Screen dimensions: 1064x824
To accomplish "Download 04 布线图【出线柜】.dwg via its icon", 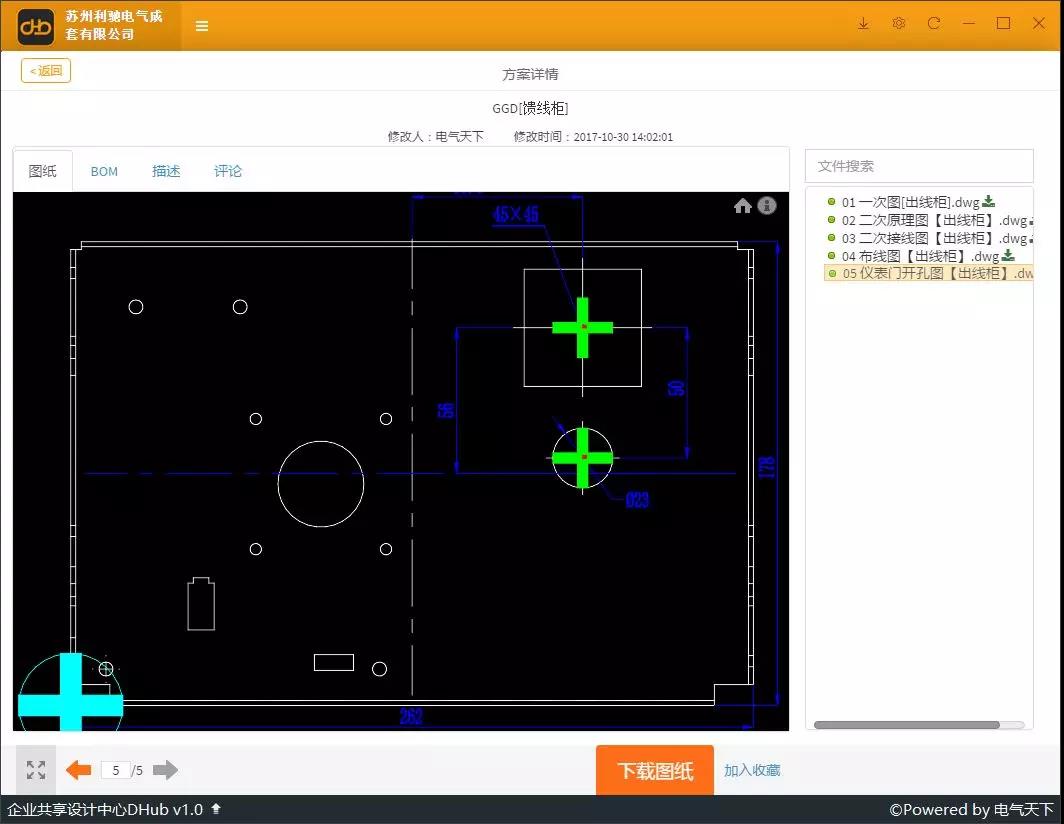I will 1008,255.
